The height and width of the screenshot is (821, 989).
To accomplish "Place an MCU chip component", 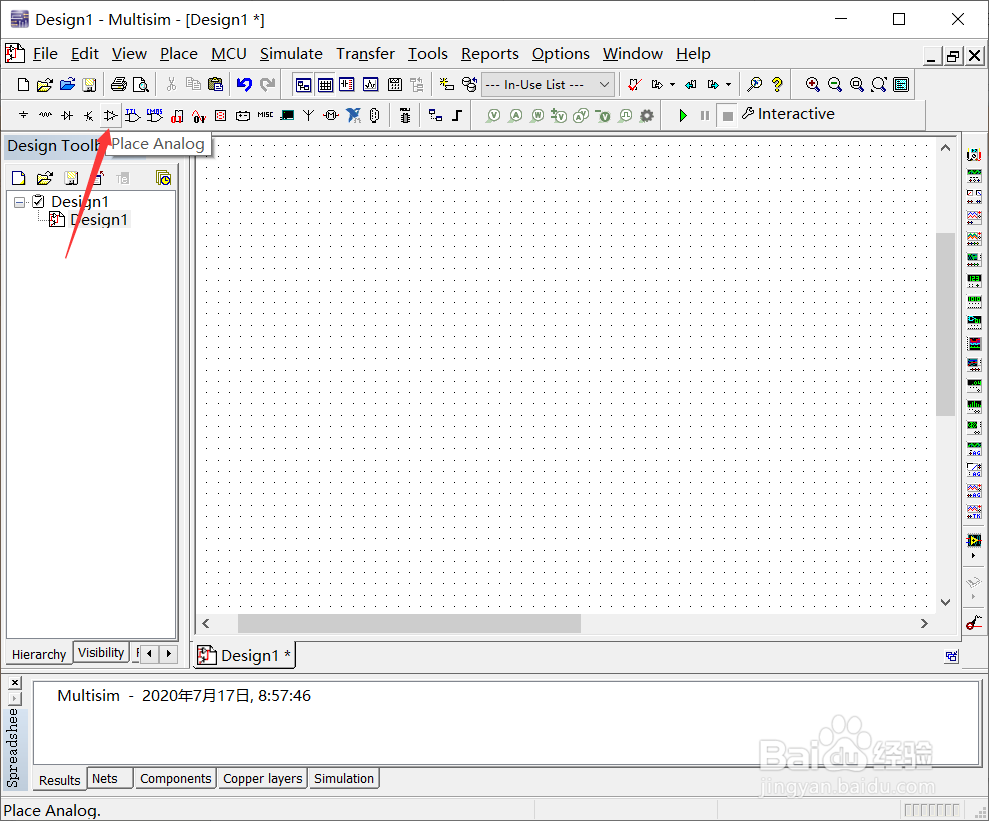I will coord(405,115).
